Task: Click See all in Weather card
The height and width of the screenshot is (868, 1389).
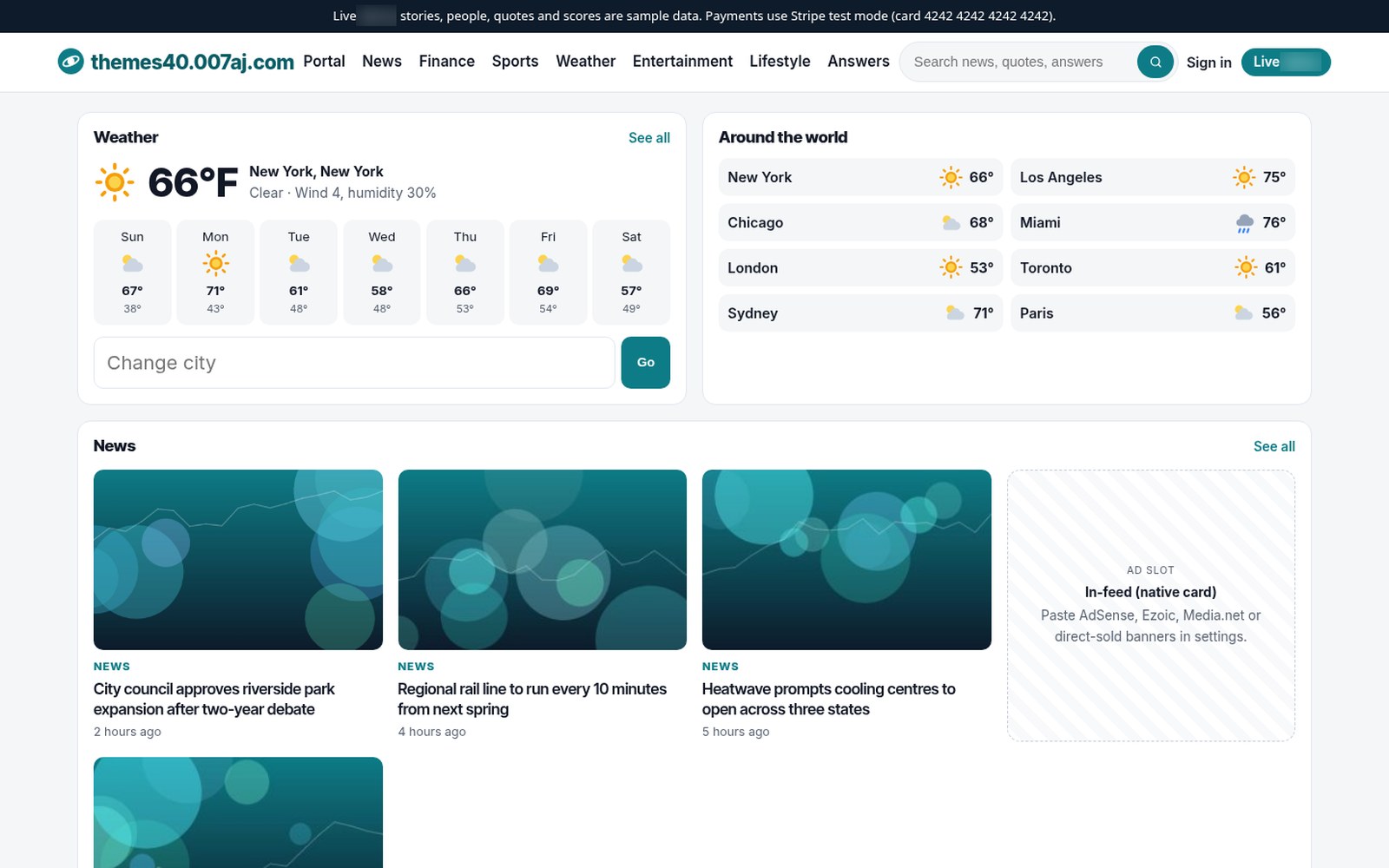Action: [649, 138]
